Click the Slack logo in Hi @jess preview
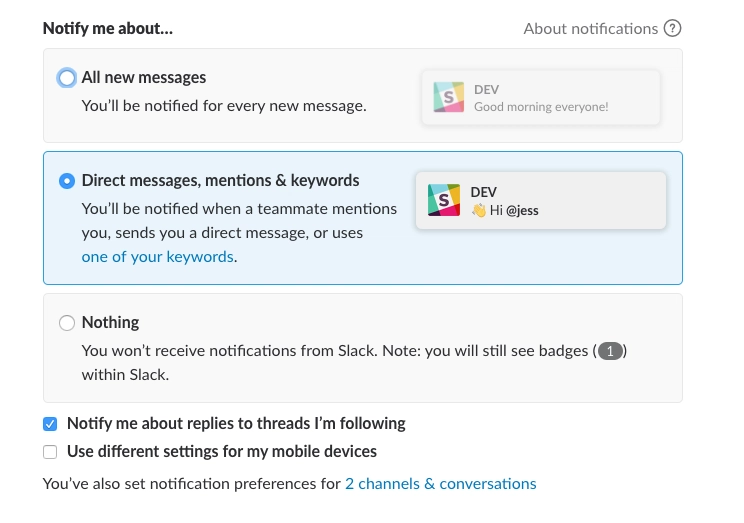The image size is (744, 523). pyautogui.click(x=444, y=200)
